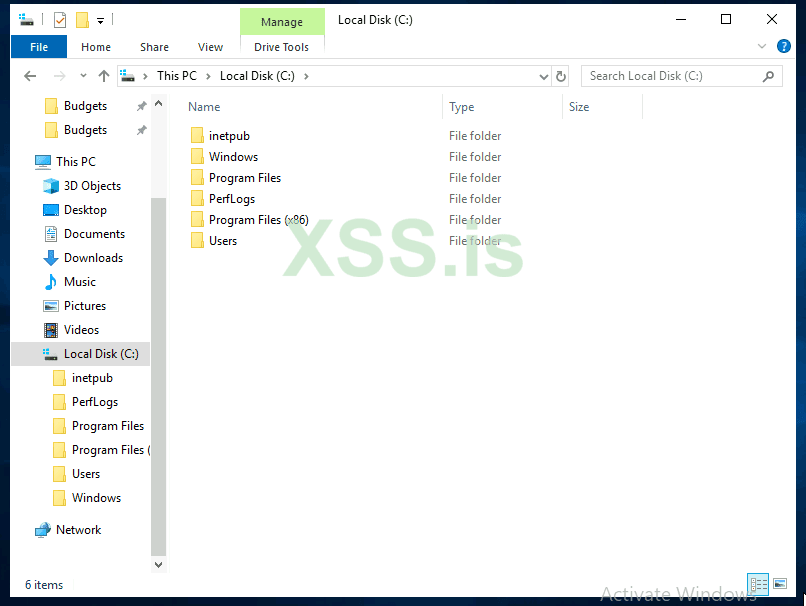Image resolution: width=806 pixels, height=606 pixels.
Task: Click the navigation pane scroll down arrow
Action: [x=158, y=565]
